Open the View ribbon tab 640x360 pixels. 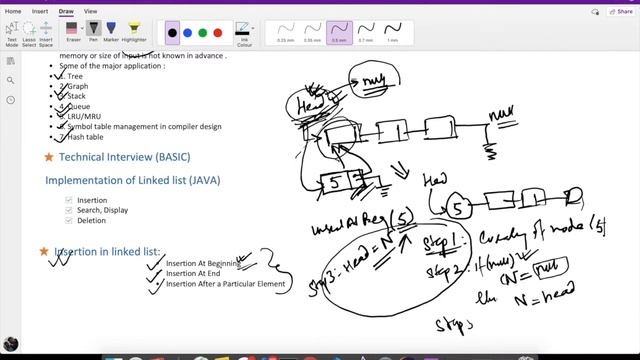point(90,11)
